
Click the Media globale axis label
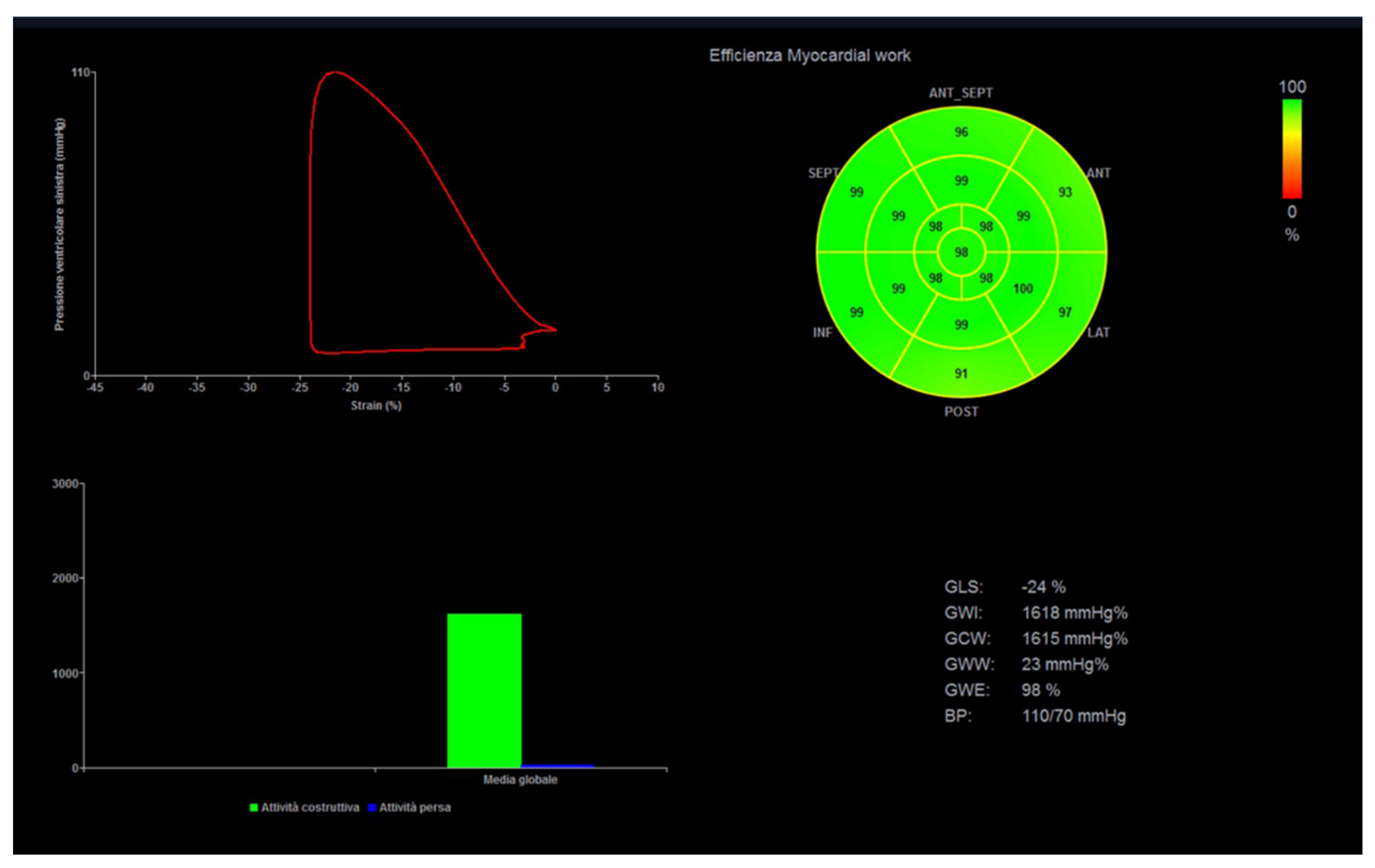520,779
